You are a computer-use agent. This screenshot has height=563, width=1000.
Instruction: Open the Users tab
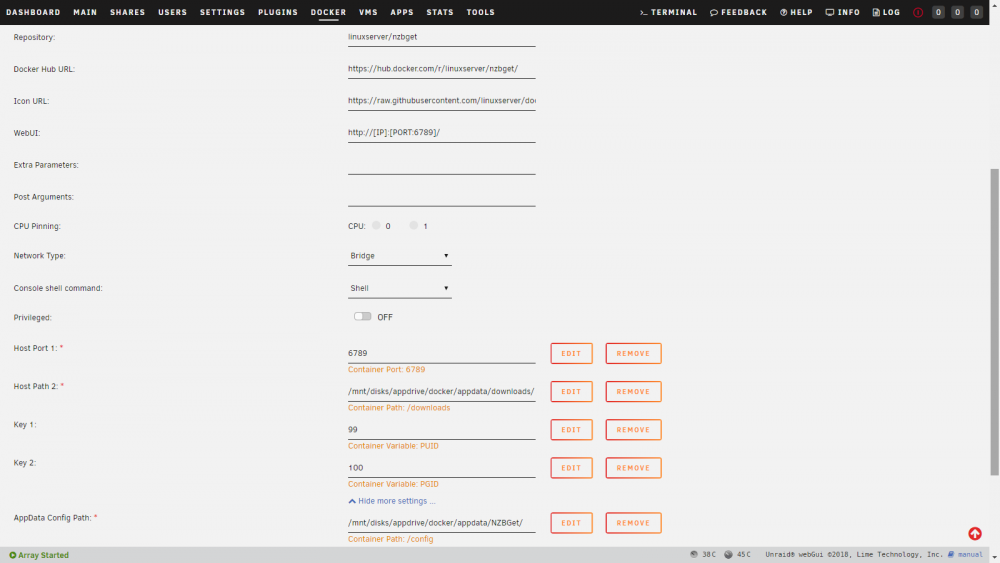point(172,12)
